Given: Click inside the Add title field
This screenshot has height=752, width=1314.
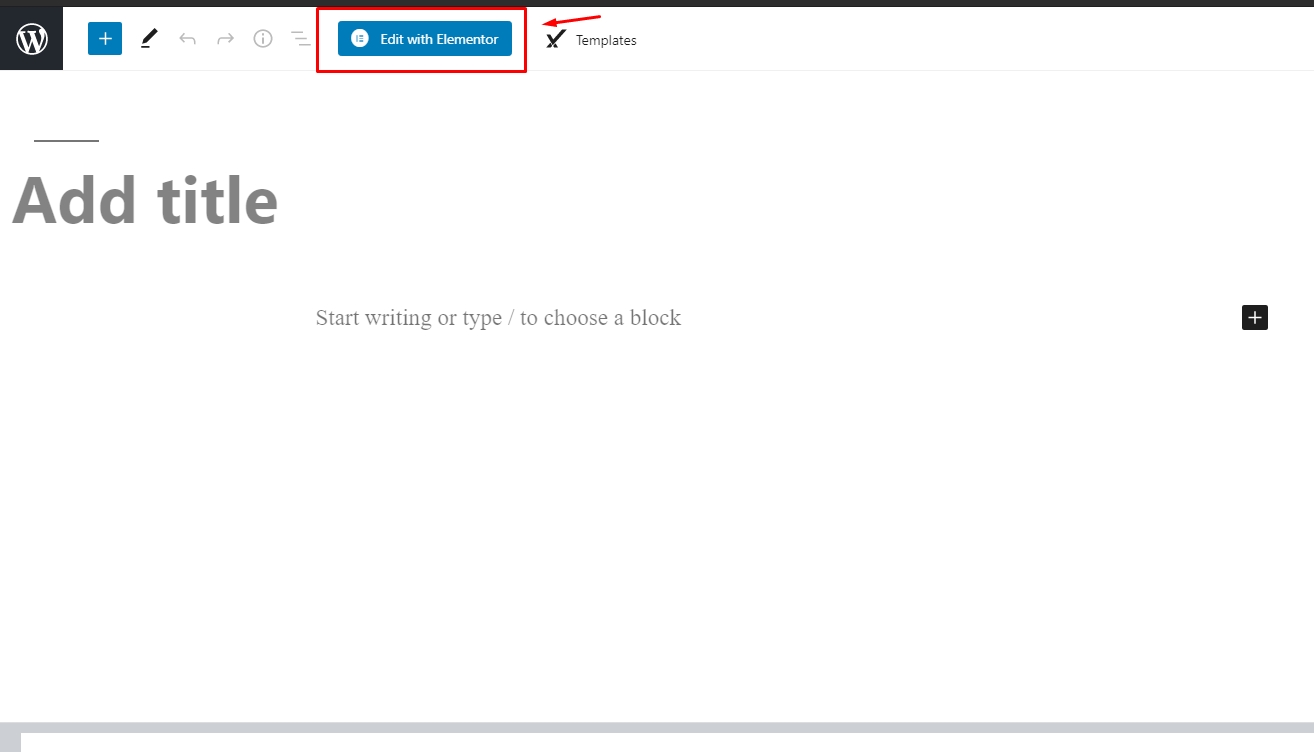Looking at the screenshot, I should [145, 200].
